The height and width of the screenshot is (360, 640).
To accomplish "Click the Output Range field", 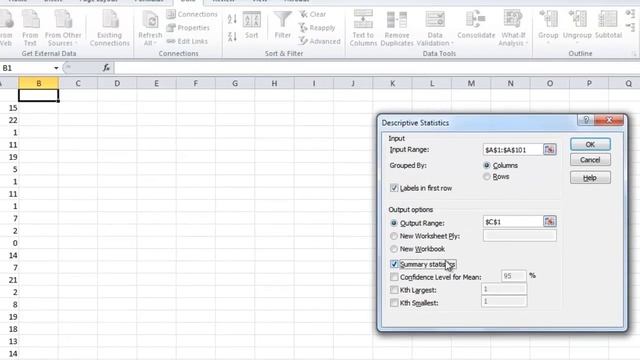I will [x=513, y=222].
